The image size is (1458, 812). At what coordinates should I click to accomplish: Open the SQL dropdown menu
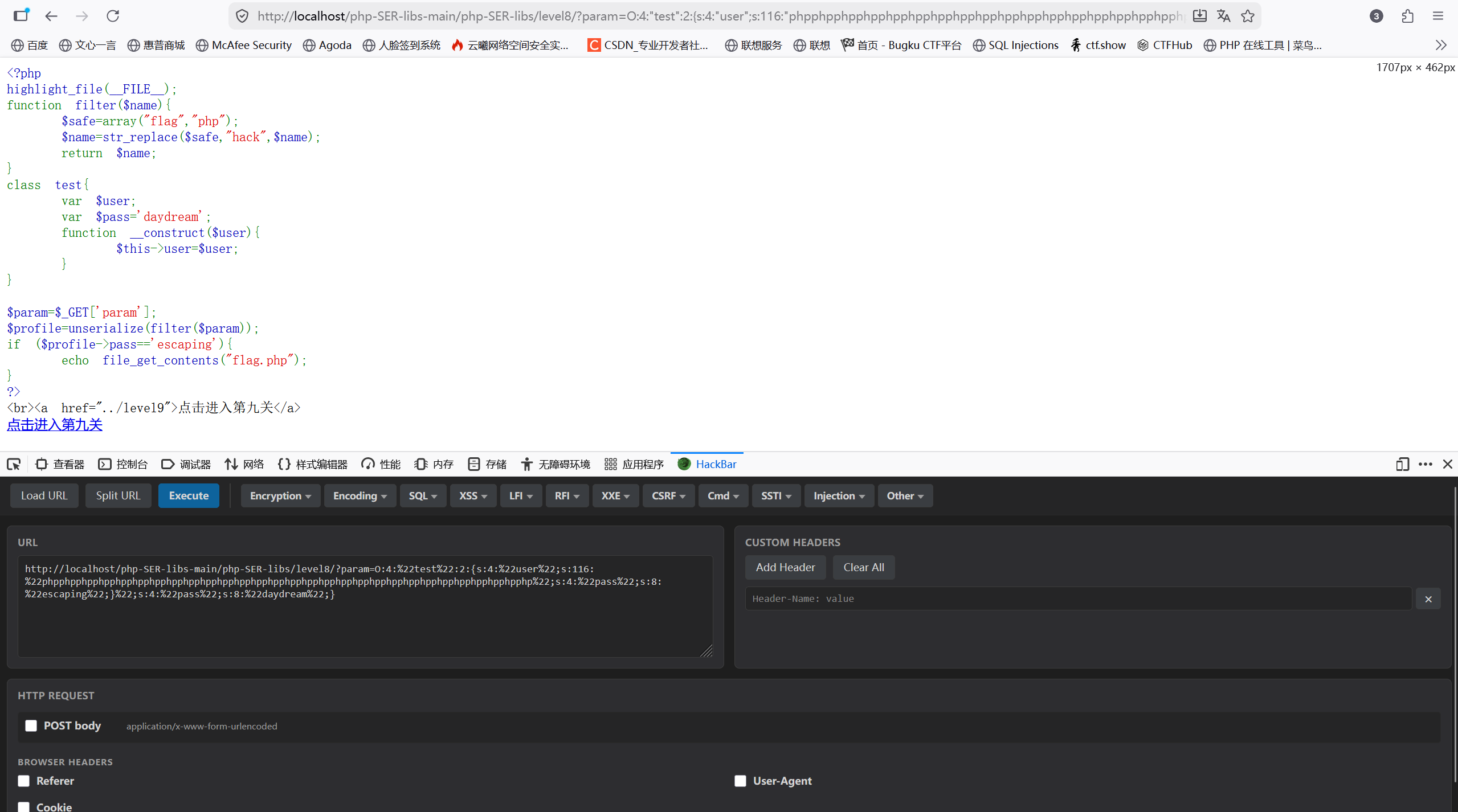tap(422, 495)
